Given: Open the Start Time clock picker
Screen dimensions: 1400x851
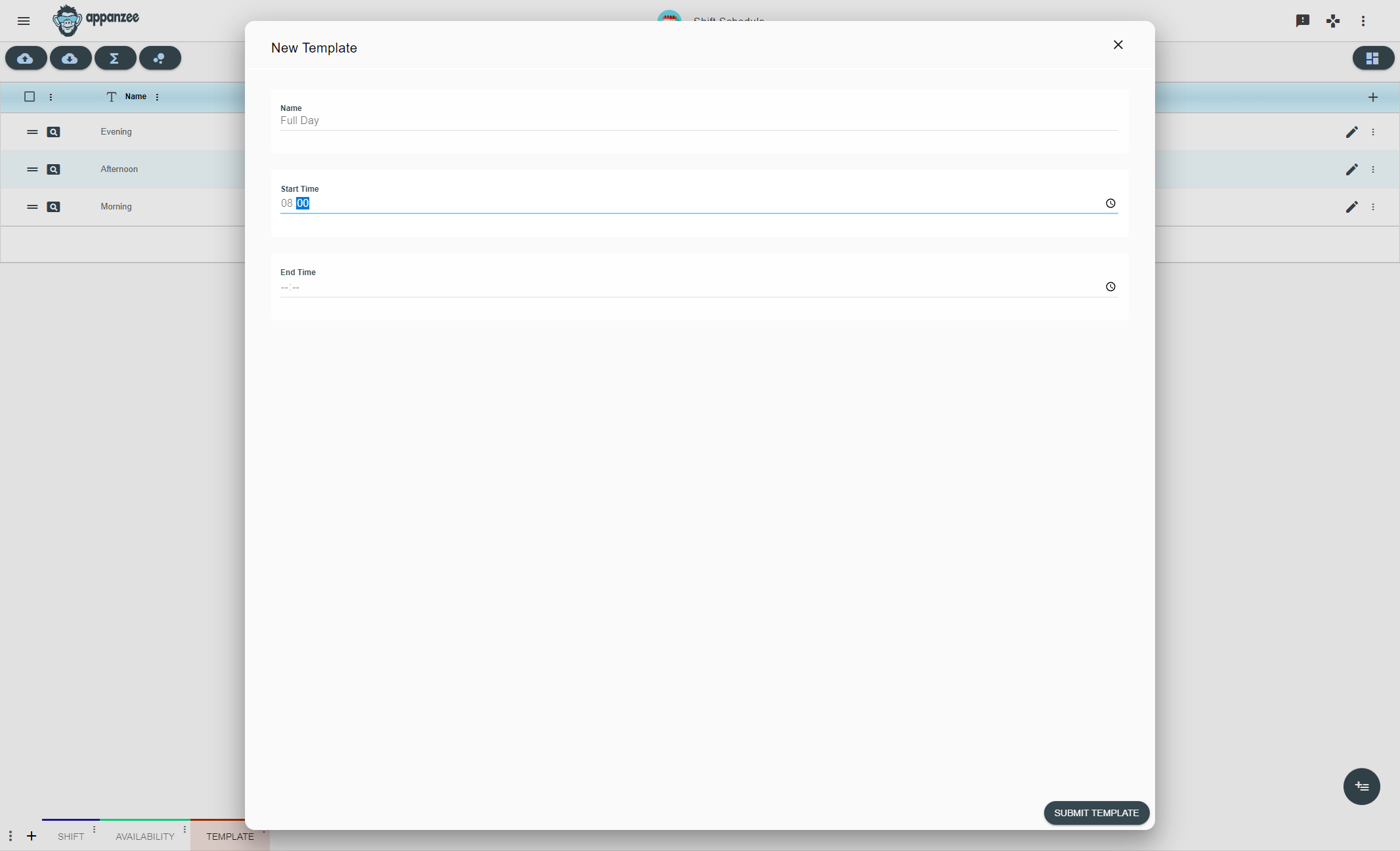Looking at the screenshot, I should click(1110, 204).
